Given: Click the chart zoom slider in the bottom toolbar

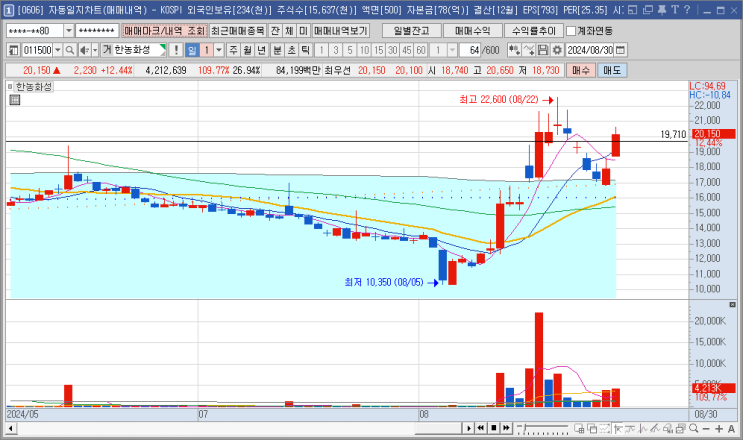Looking at the screenshot, I should (x=543, y=429).
